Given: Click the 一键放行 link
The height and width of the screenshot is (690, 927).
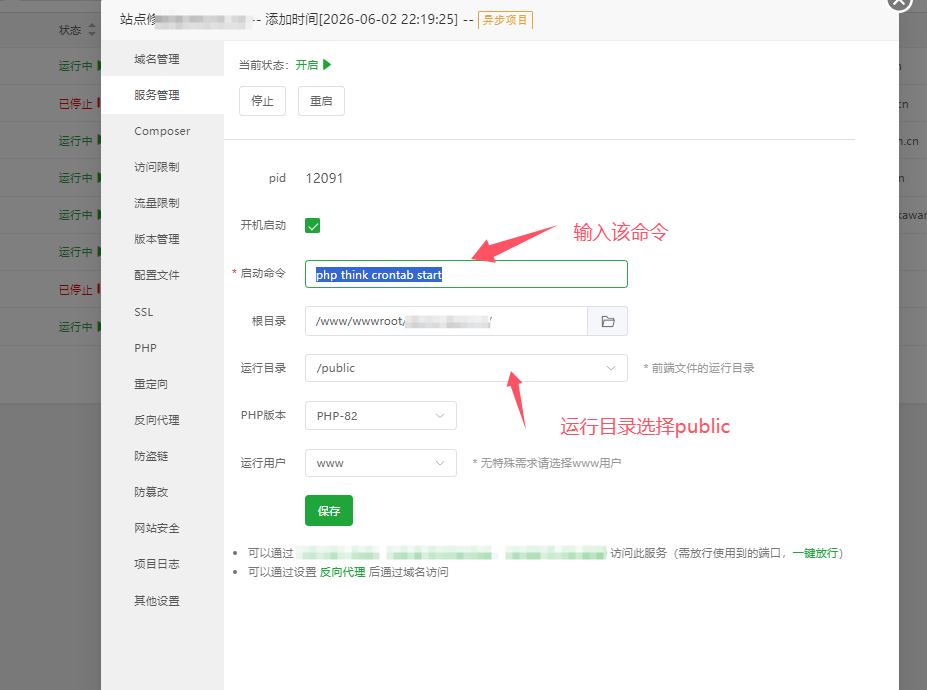Looking at the screenshot, I should tap(815, 553).
